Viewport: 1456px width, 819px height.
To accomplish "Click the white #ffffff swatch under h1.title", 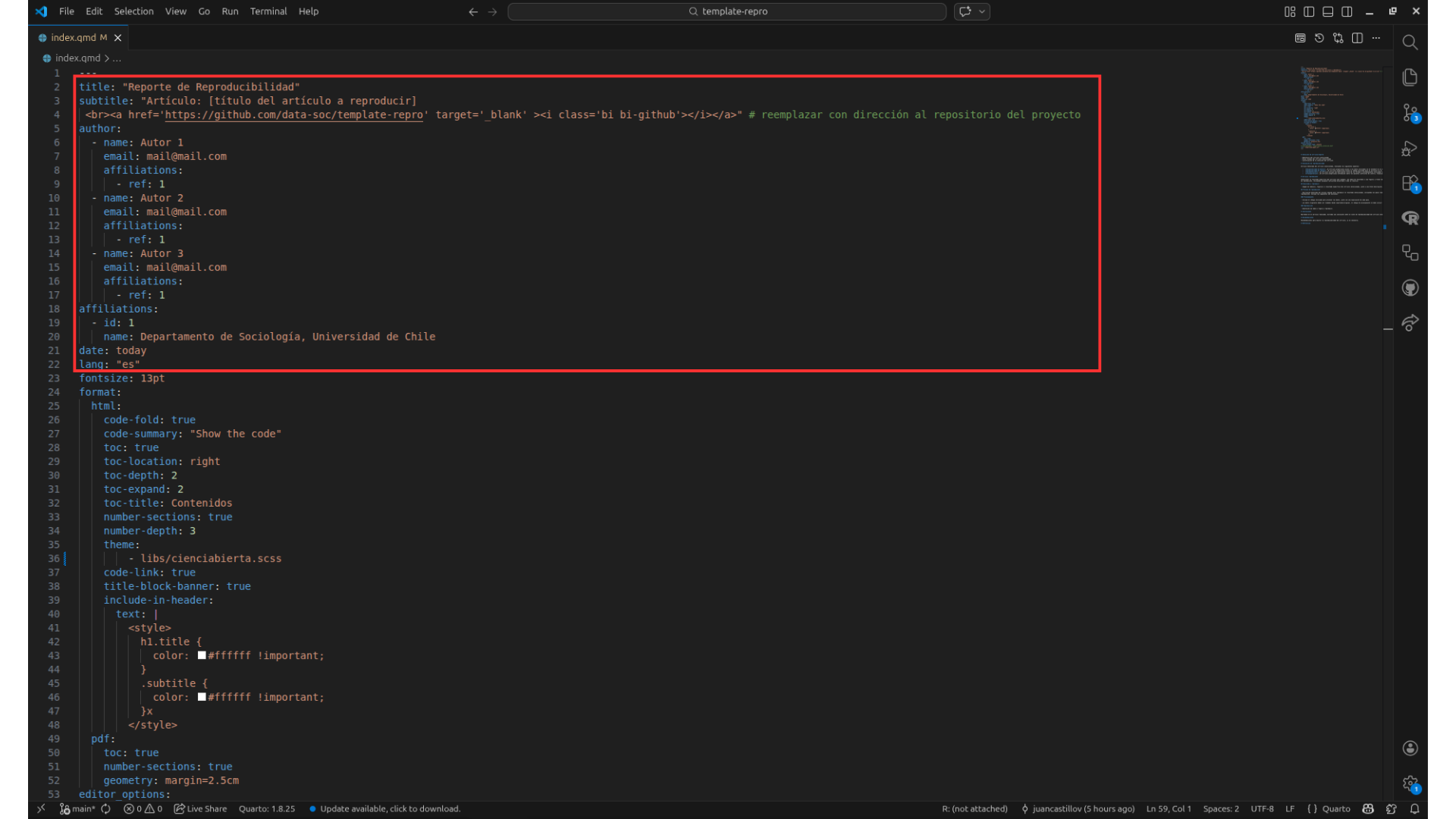I will click(202, 655).
